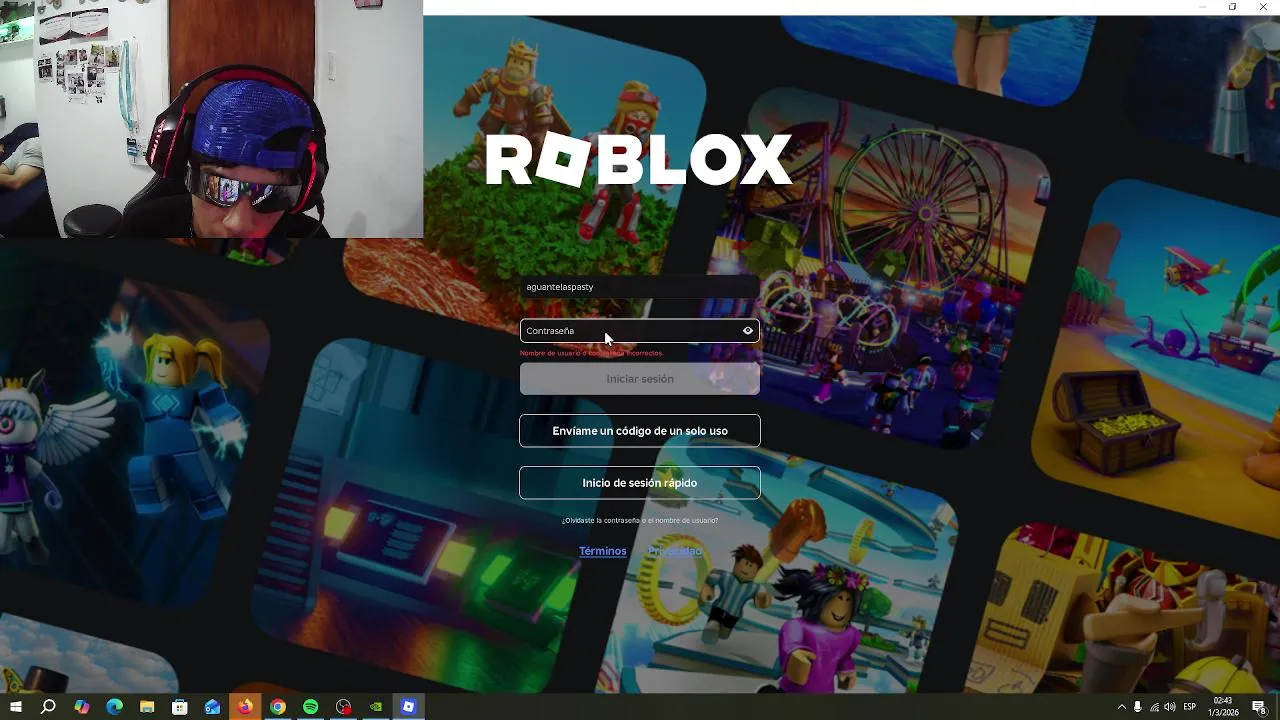Image resolution: width=1280 pixels, height=720 pixels.
Task: Click the Iniciar sesión button
Action: [640, 379]
